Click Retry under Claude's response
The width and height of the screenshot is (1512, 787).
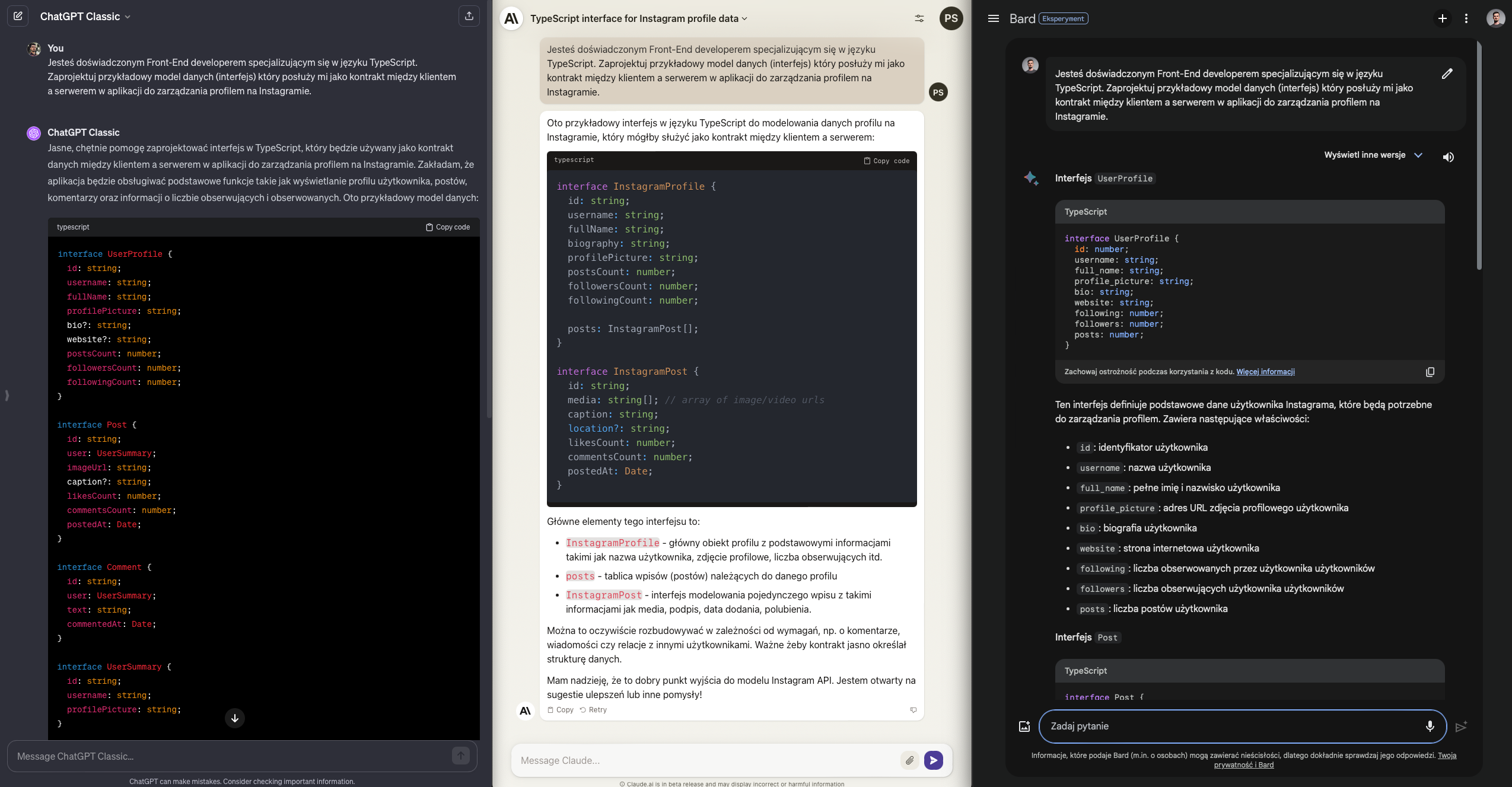pos(593,710)
